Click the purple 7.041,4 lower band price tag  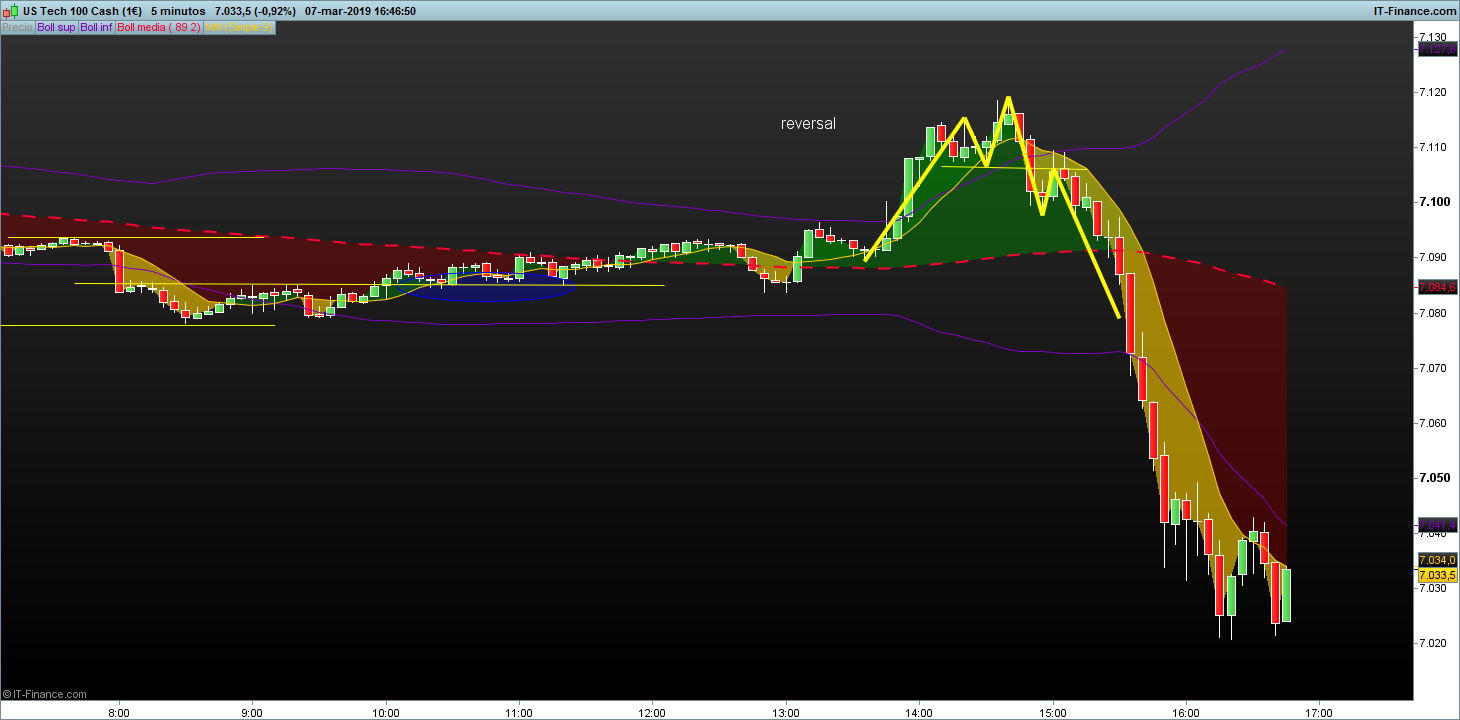1435,526
